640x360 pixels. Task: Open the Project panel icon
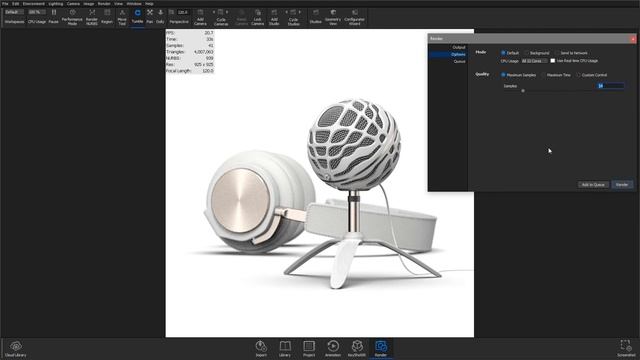[309, 346]
